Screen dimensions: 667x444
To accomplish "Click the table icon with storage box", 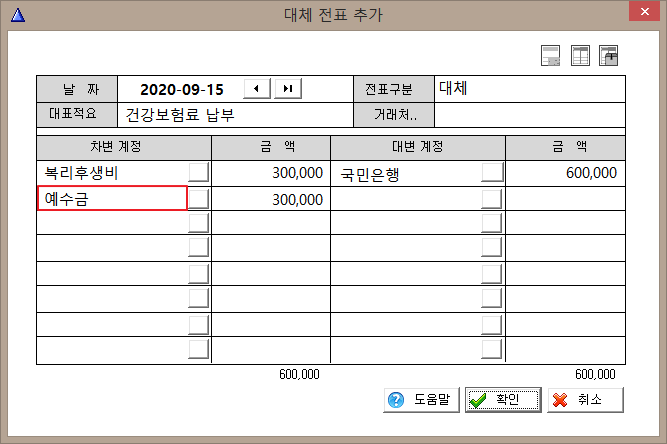I will coord(608,56).
